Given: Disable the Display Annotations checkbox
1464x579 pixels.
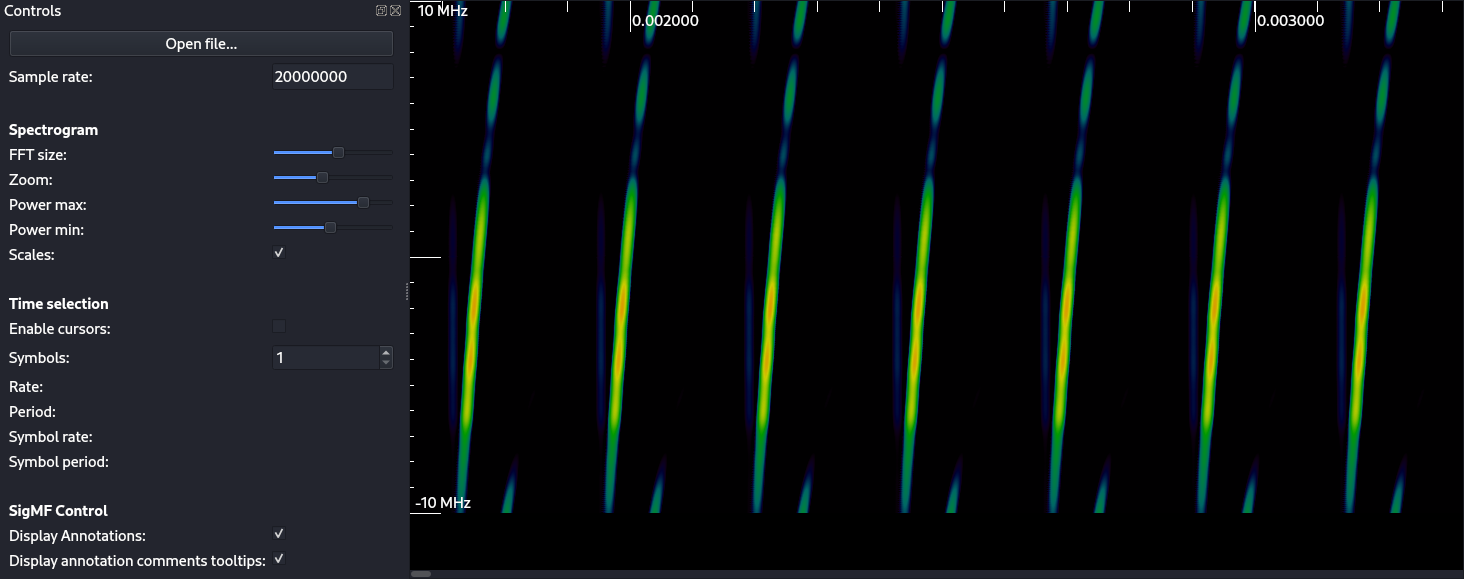Looking at the screenshot, I should point(279,534).
